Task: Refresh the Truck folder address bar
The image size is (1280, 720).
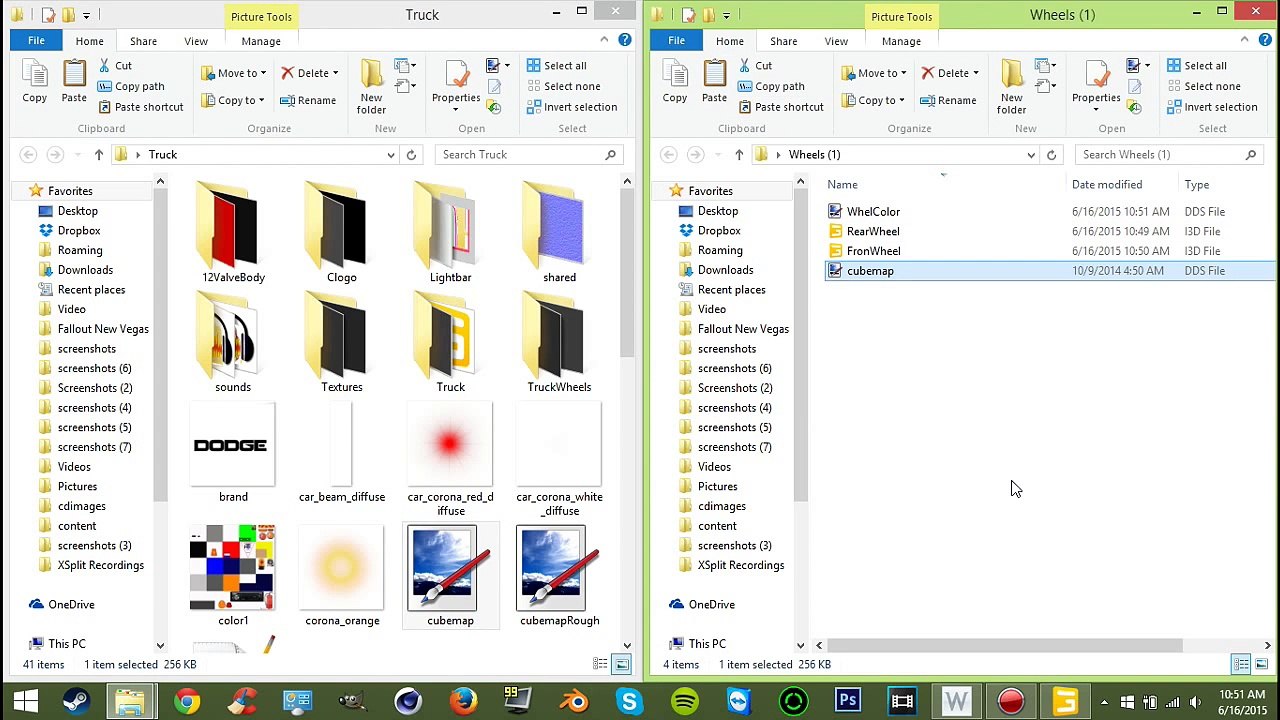Action: click(411, 155)
